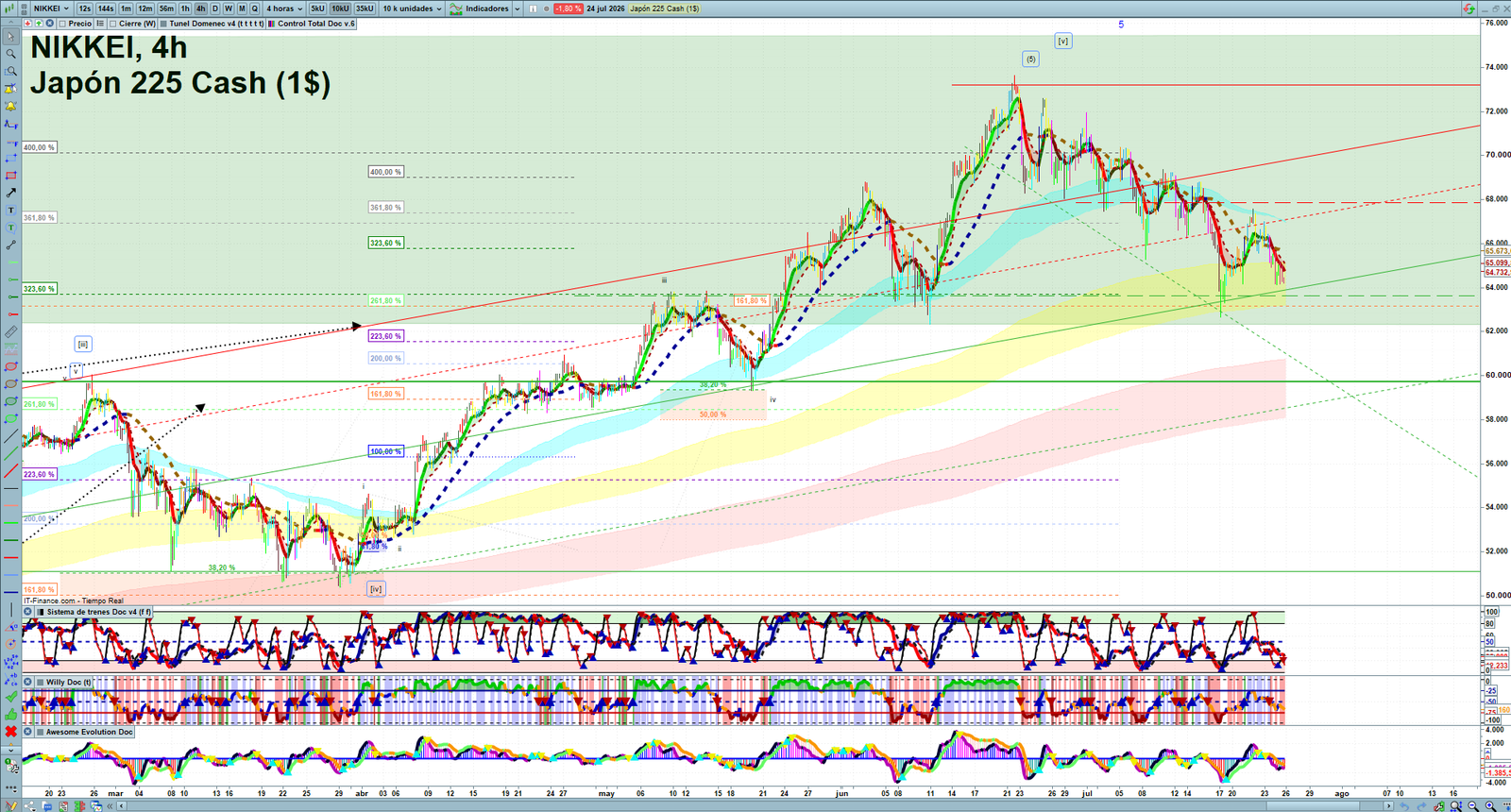Toggle the Precio checkbox
The width and height of the screenshot is (1511, 812).
pyautogui.click(x=62, y=24)
